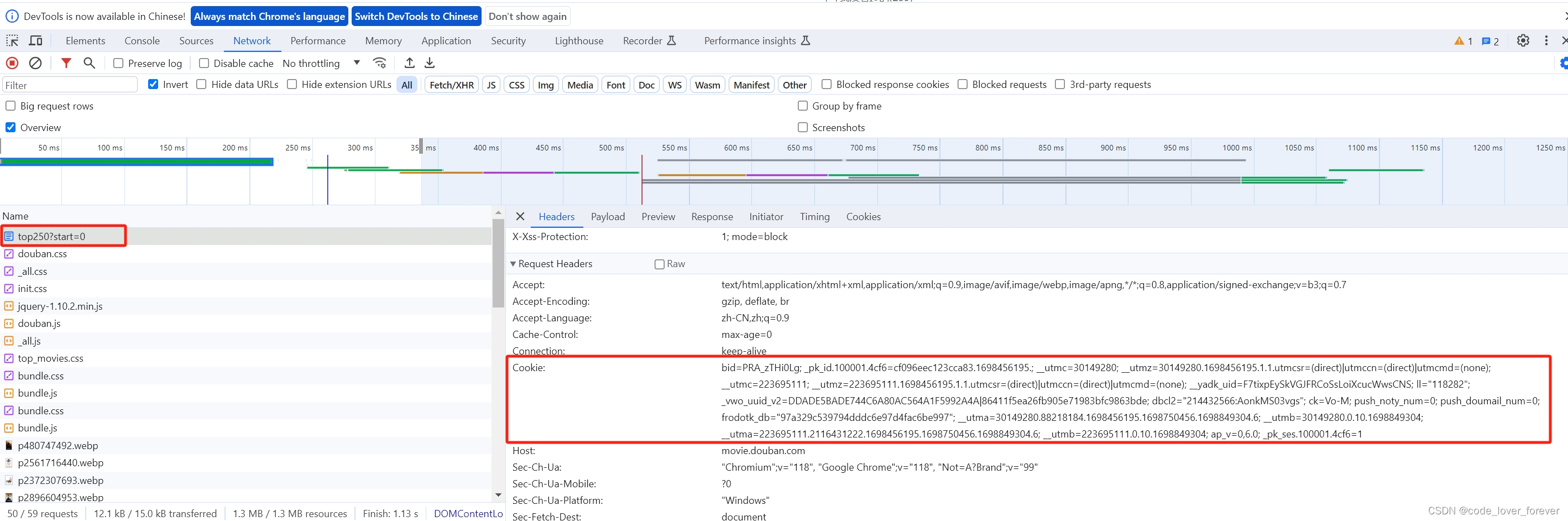Open the DevTools three-dot menu
1568x521 pixels.
(1546, 41)
